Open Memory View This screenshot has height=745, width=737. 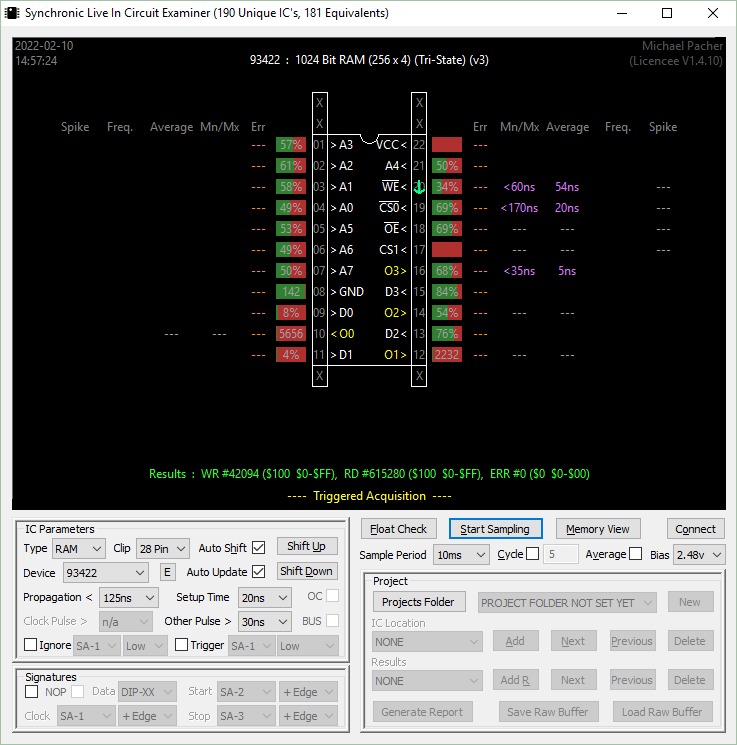[597, 529]
